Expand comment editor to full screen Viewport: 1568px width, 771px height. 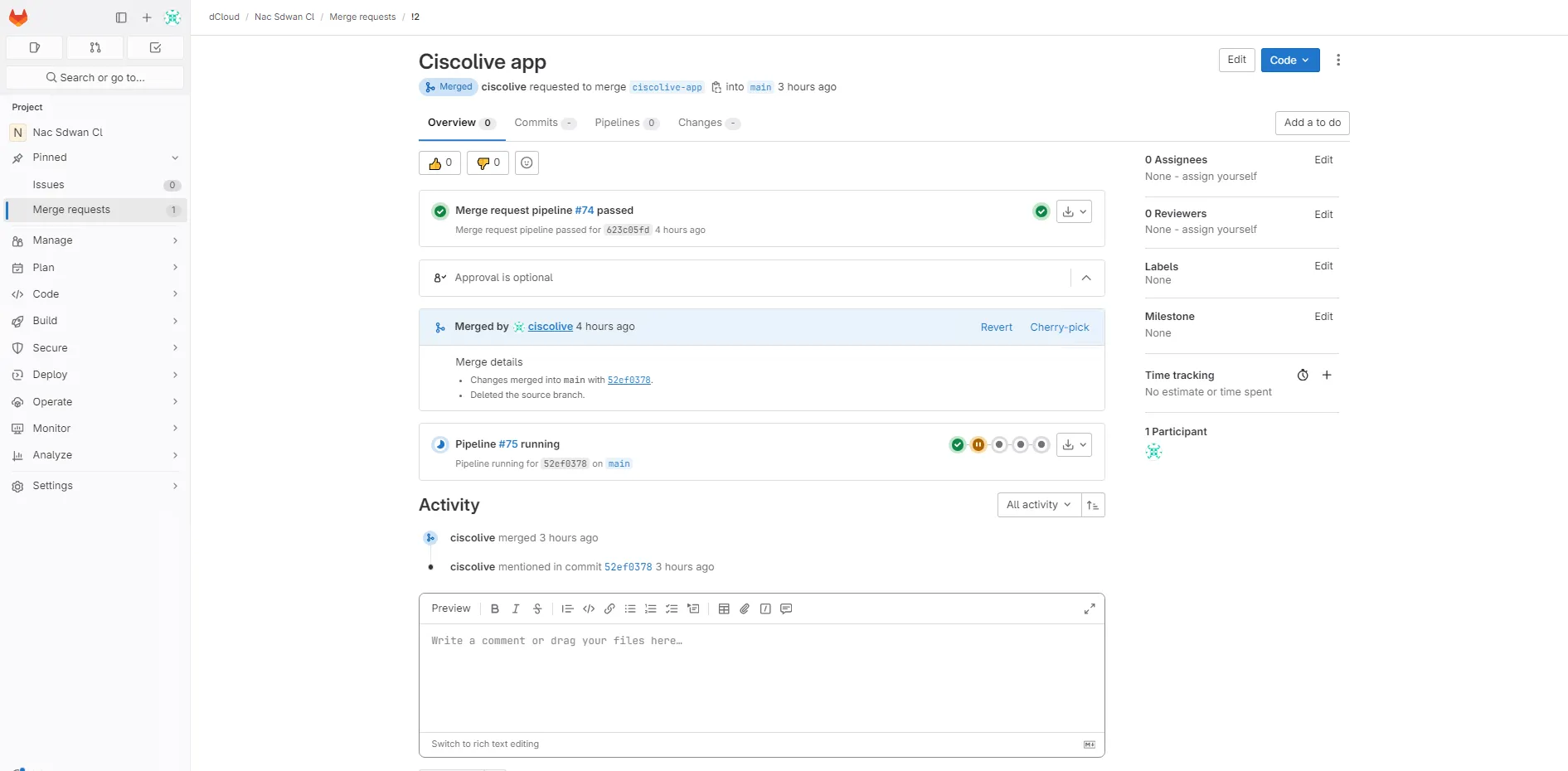1090,609
